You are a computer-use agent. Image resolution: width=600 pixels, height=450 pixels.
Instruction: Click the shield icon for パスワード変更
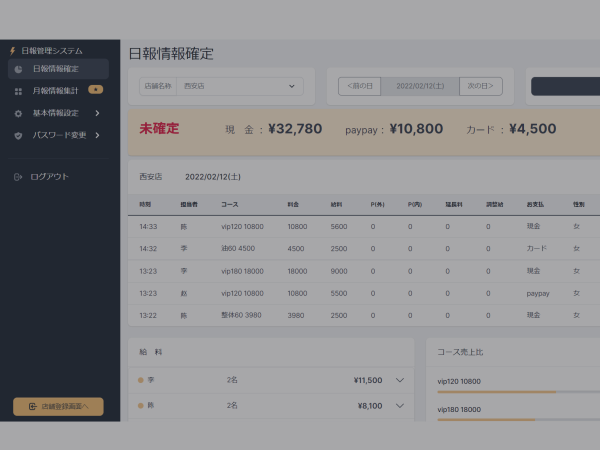(x=18, y=134)
